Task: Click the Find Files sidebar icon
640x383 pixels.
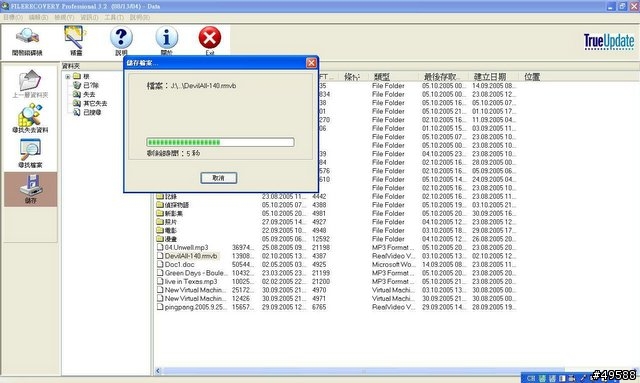Action: [30, 154]
